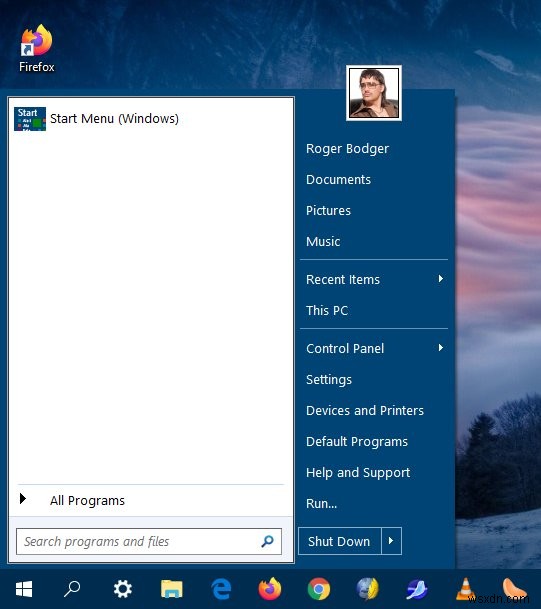Open the SeaMonkey taskbar icon
This screenshot has width=541, height=609.
click(417, 589)
